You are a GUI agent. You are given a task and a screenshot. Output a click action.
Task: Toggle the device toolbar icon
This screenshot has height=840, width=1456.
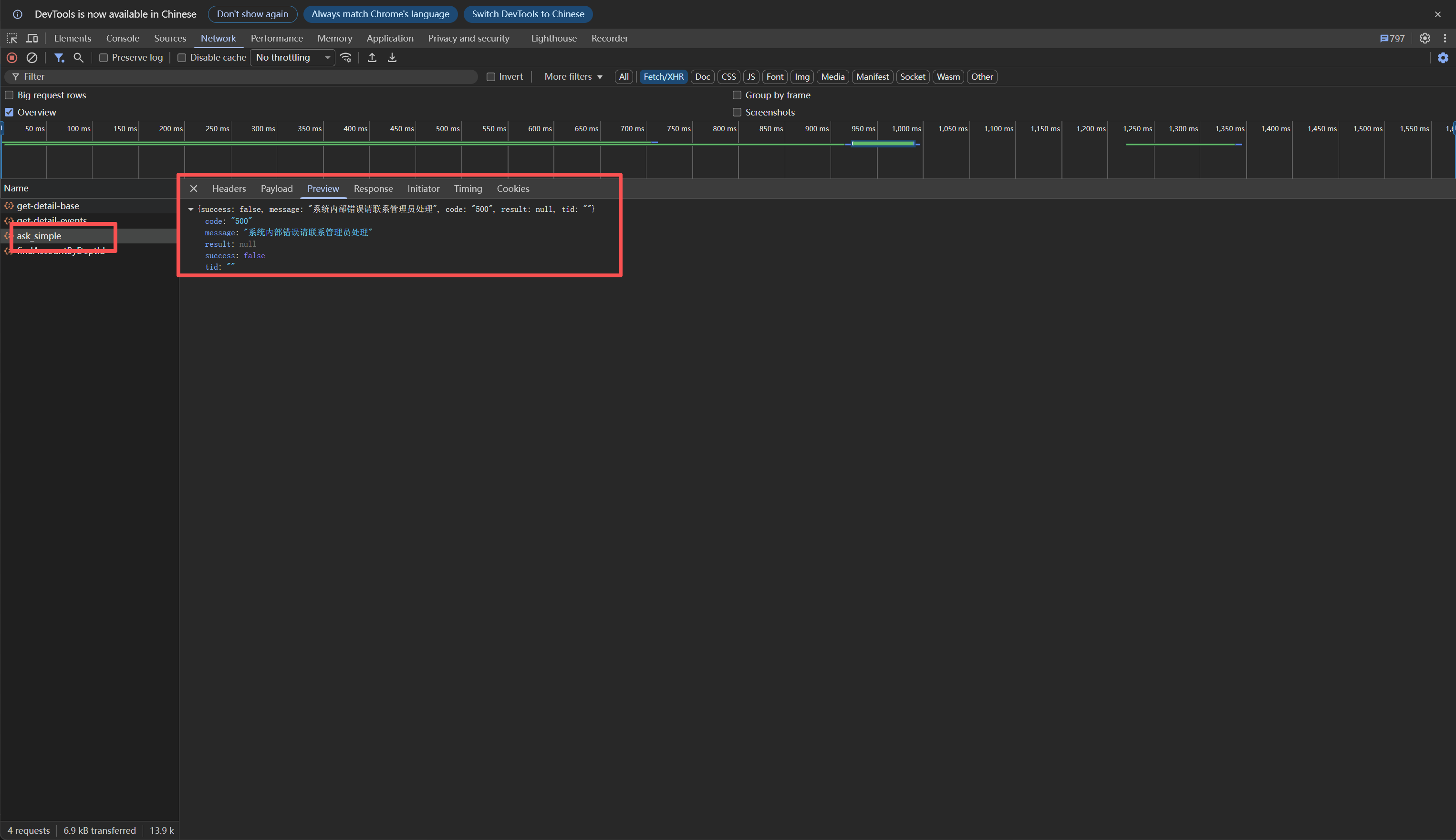coord(32,38)
